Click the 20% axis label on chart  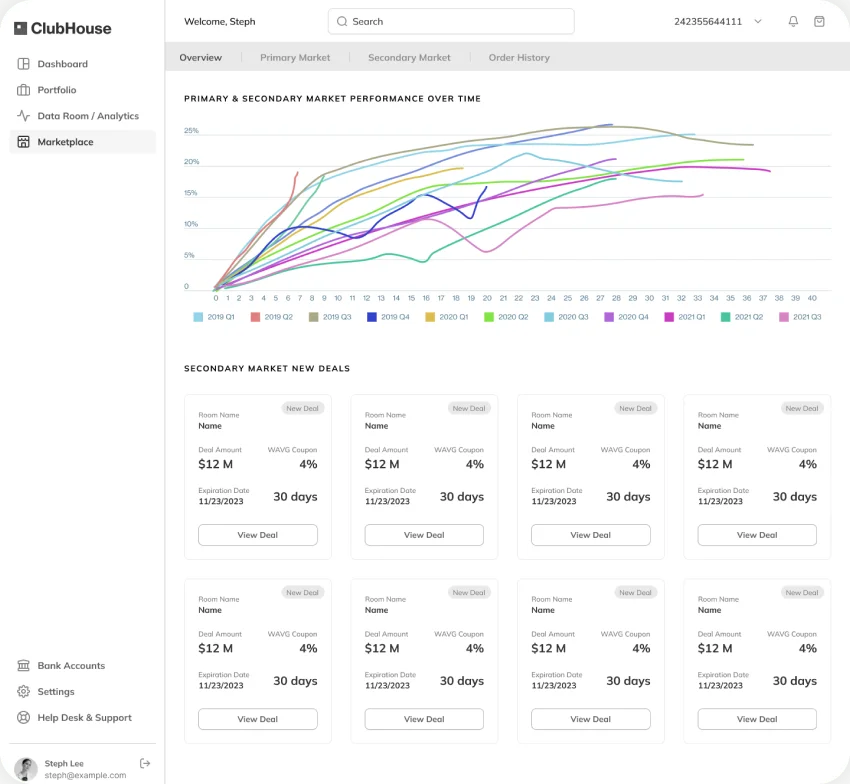(x=191, y=162)
